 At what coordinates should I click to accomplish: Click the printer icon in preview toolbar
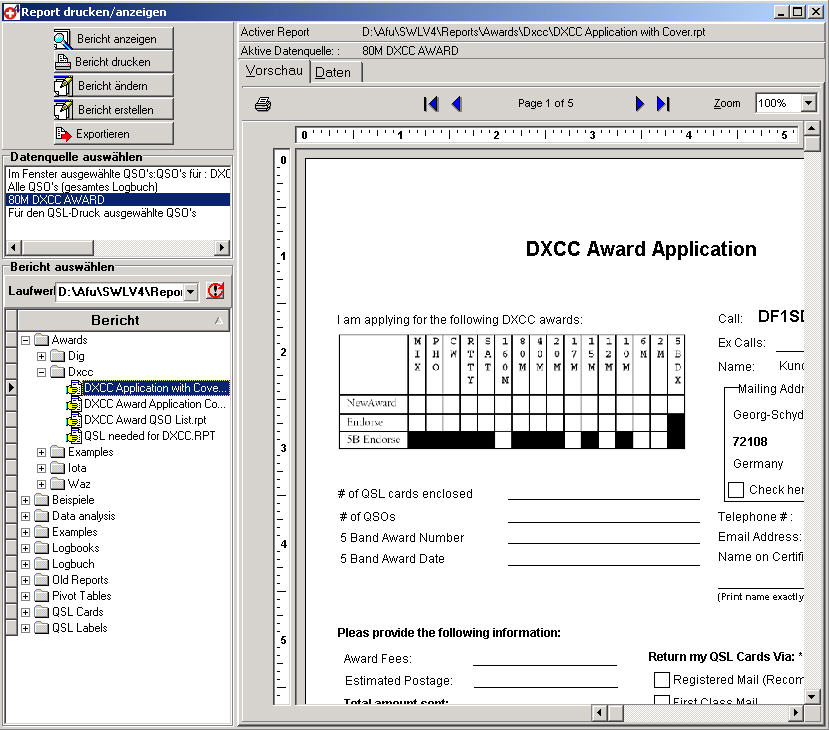click(263, 104)
